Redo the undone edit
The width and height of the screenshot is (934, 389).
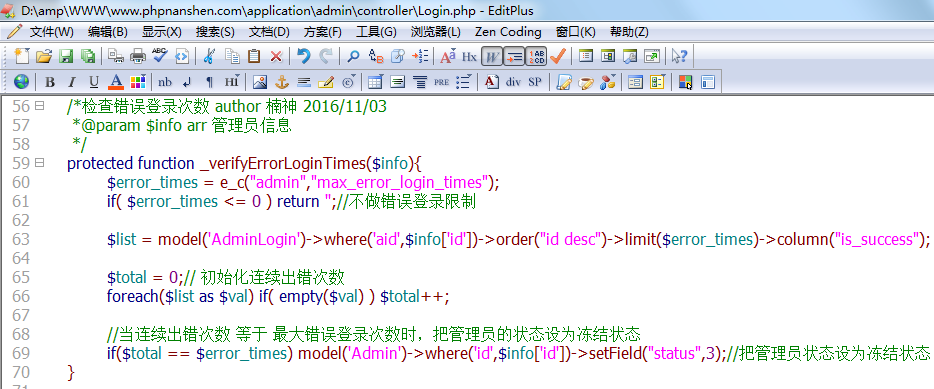[x=326, y=56]
